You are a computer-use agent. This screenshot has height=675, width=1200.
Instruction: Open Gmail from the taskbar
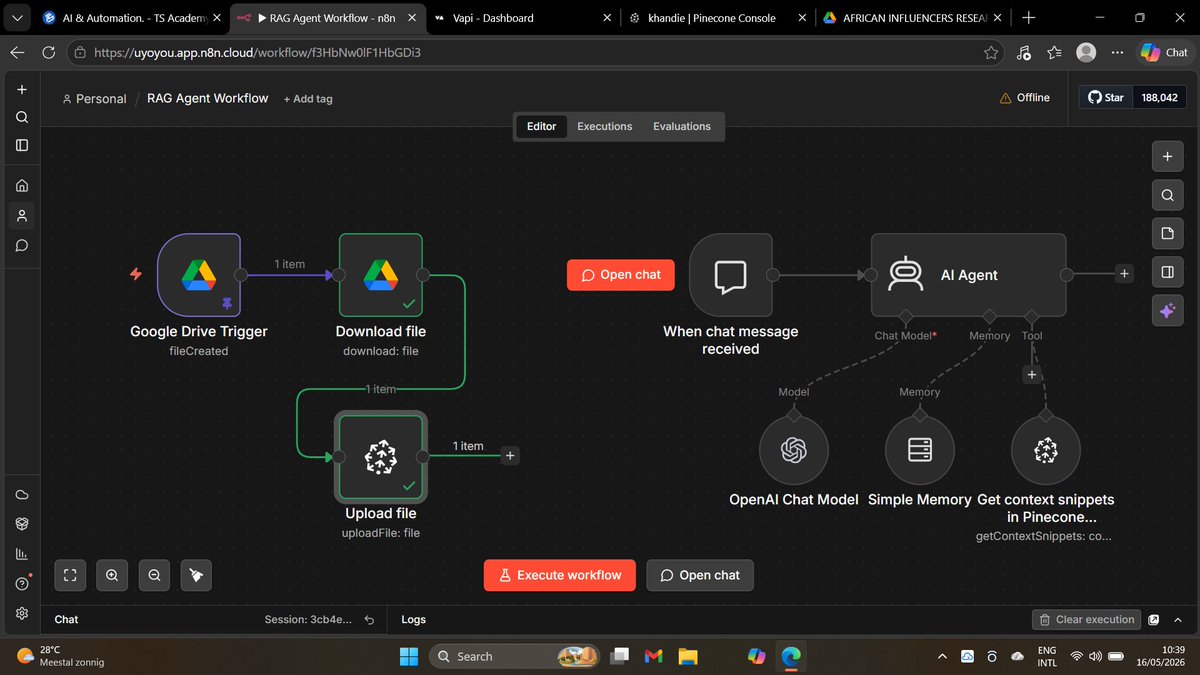[x=654, y=656]
